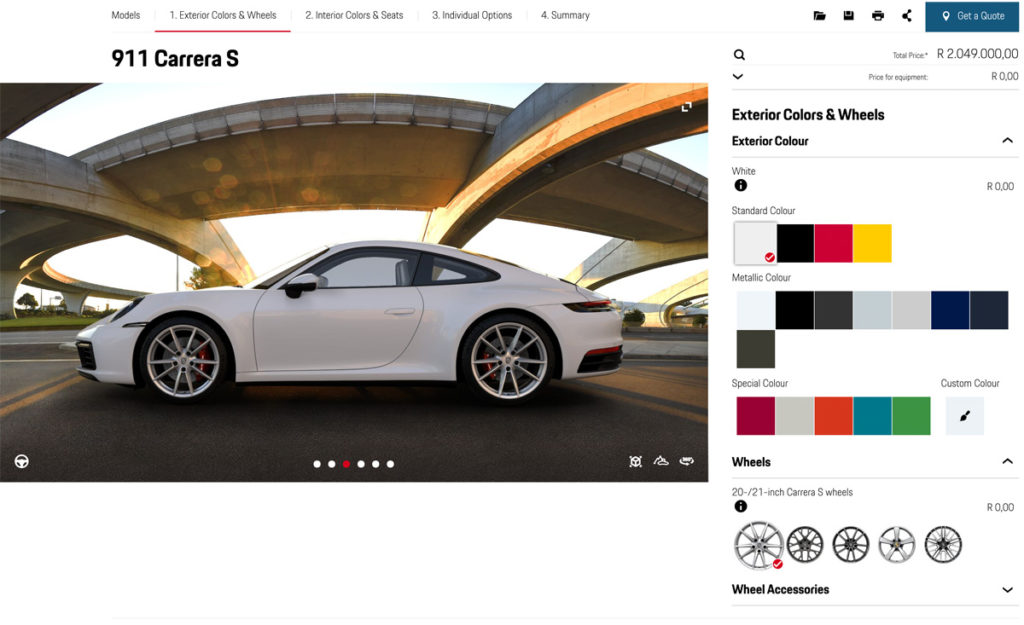Open custom colour picker with brush icon
1024x625 pixels.
[x=965, y=416]
